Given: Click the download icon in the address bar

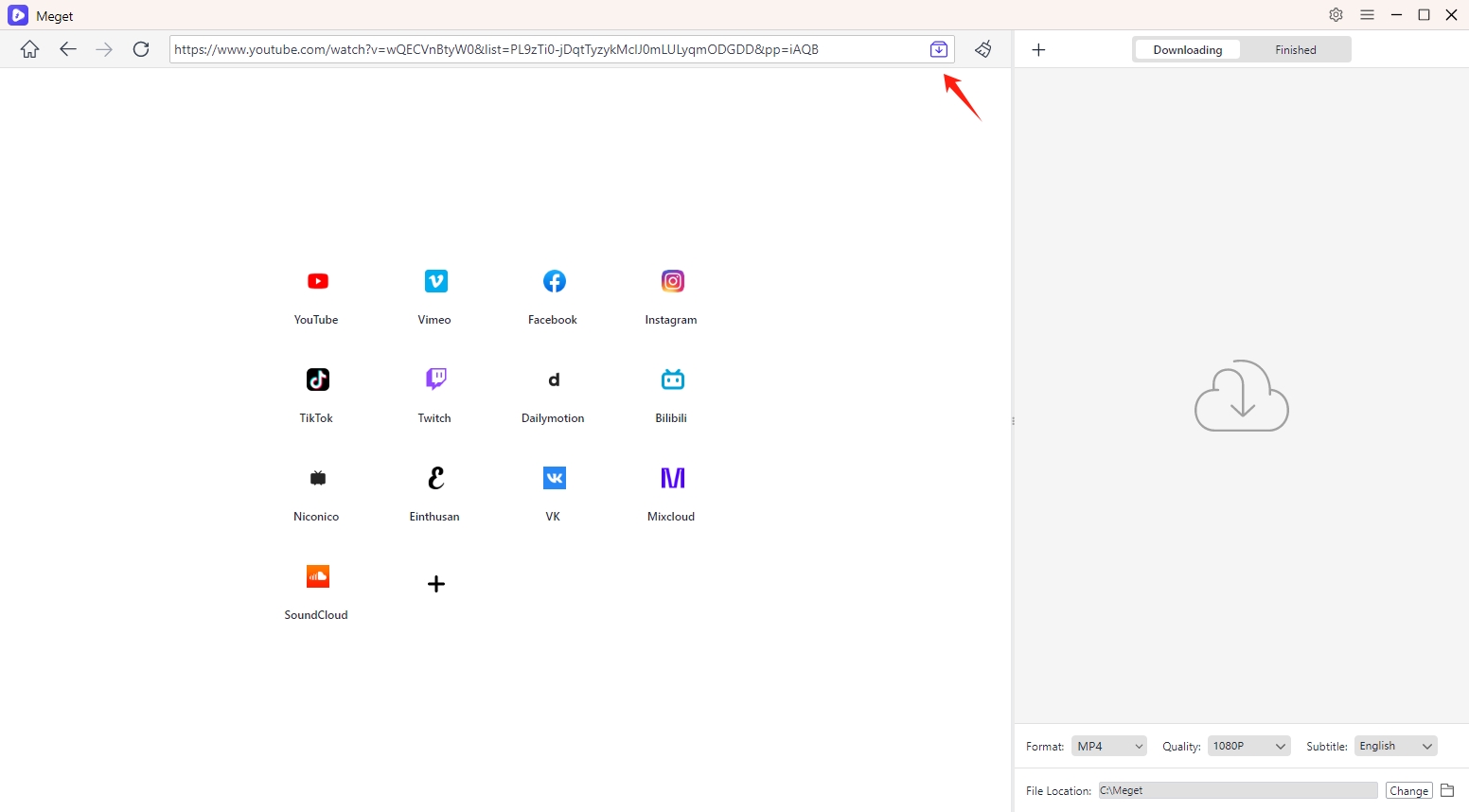Looking at the screenshot, I should 939,49.
